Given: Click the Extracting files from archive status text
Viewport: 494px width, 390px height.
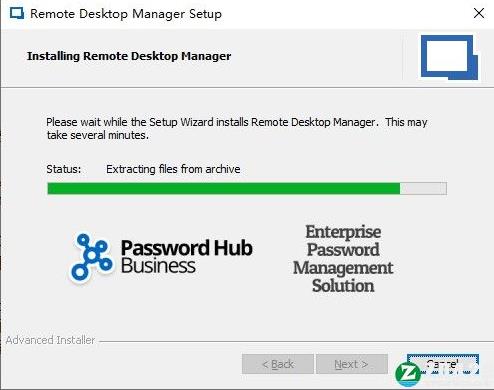Looking at the screenshot, I should (x=173, y=169).
